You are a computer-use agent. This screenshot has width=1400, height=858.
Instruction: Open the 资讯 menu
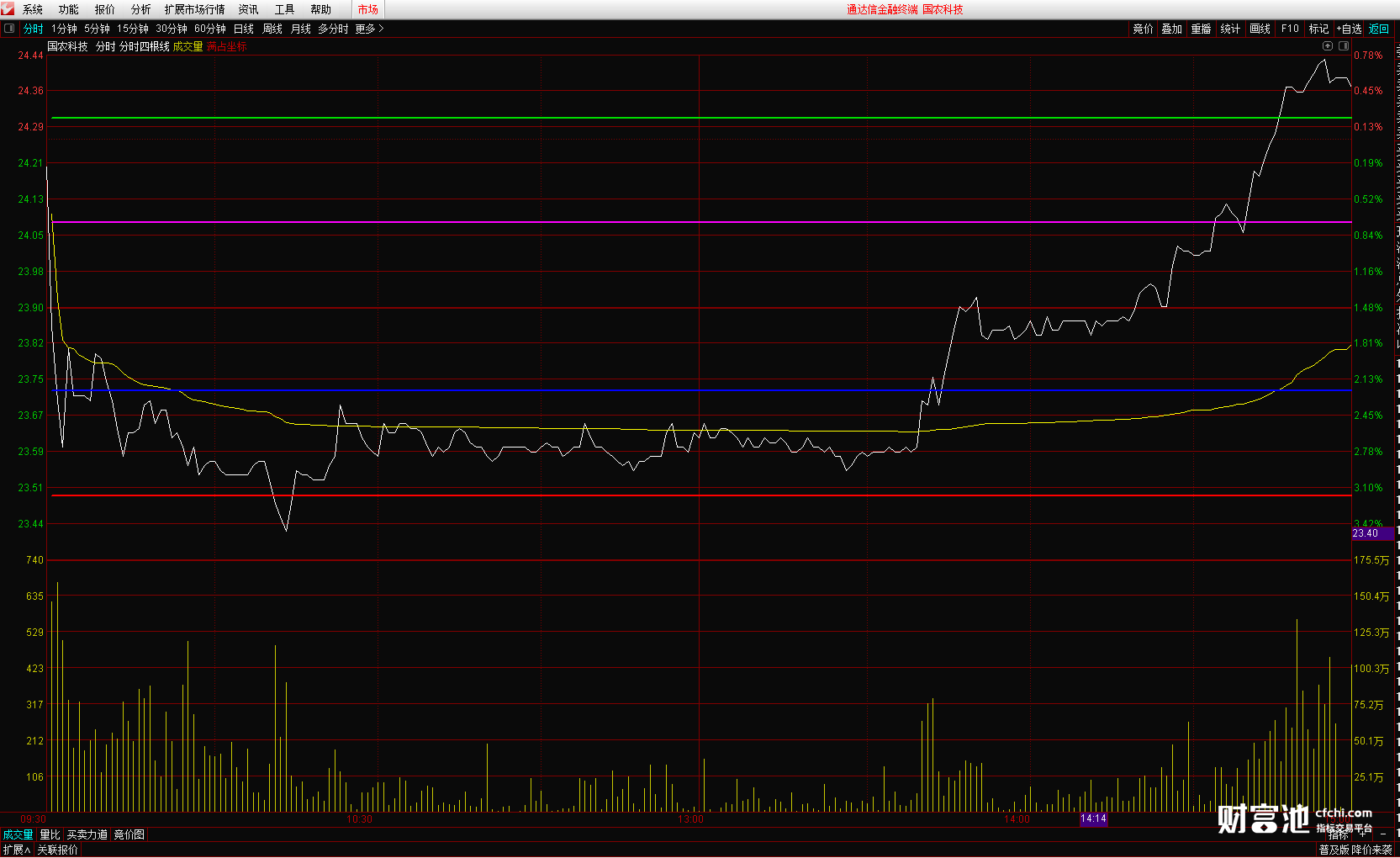tap(248, 9)
